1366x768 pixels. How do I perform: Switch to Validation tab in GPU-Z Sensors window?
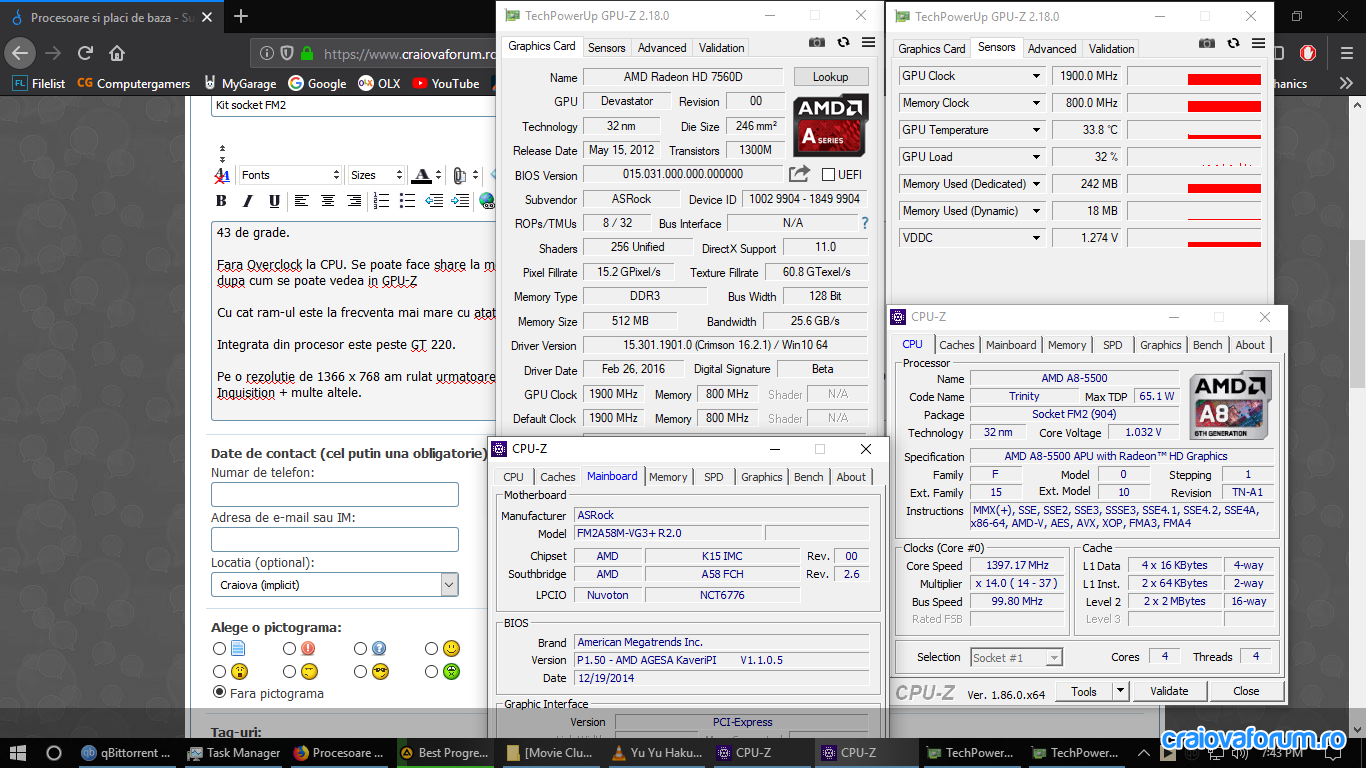click(x=1111, y=49)
